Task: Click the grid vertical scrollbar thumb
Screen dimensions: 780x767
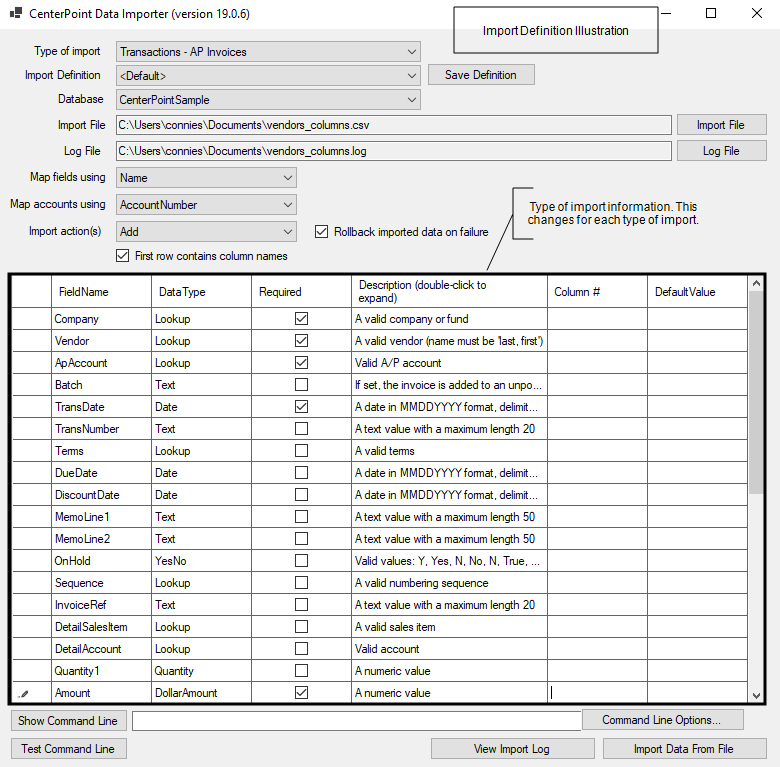Action: [x=756, y=392]
